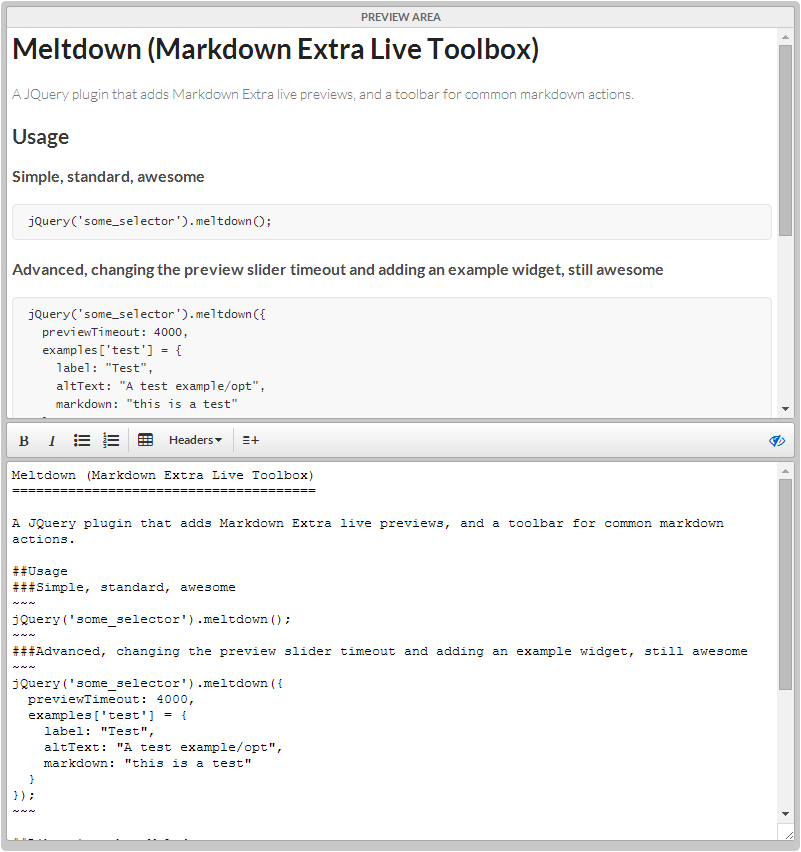
Task: Click 'previewTimeout: 4000,' line in editor
Action: [111, 699]
